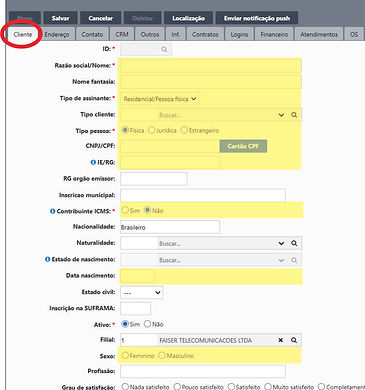This screenshot has width=365, height=390.
Task: Open Tipo de assinante dropdown
Action: (x=160, y=99)
